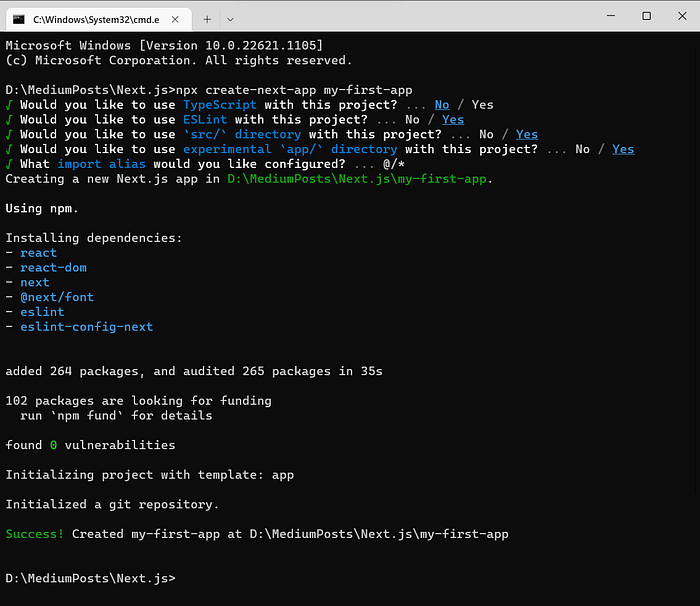
Task: Expand the new tab profile dropdown
Action: (x=230, y=20)
